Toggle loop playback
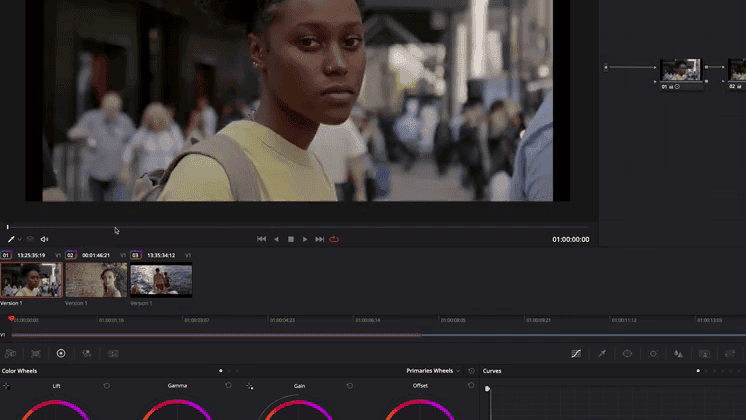Screen dimensions: 746x420 click(x=334, y=239)
